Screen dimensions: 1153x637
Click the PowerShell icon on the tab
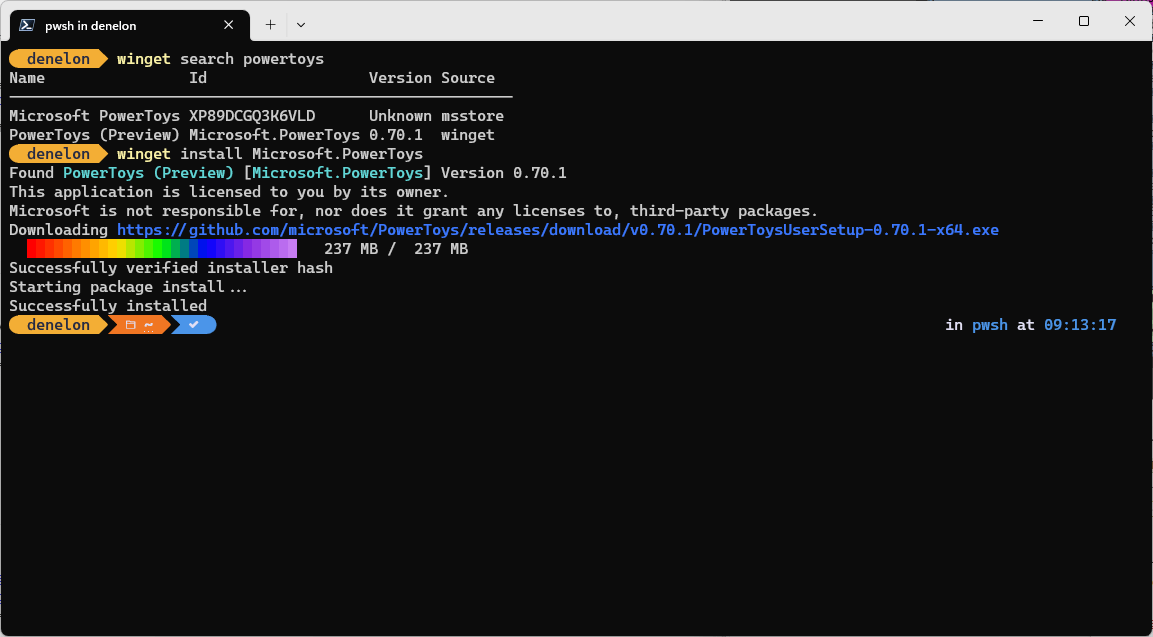26,24
